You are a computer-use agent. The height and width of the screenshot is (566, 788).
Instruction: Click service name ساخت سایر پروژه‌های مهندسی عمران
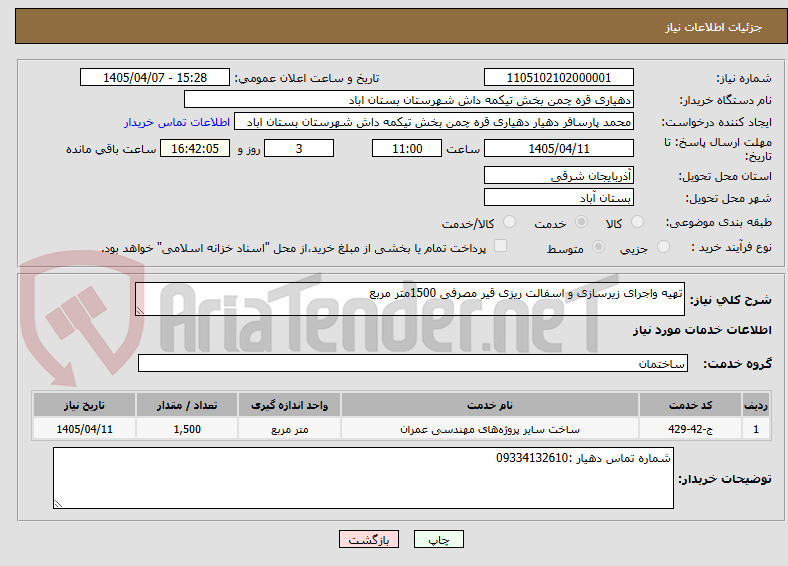490,429
